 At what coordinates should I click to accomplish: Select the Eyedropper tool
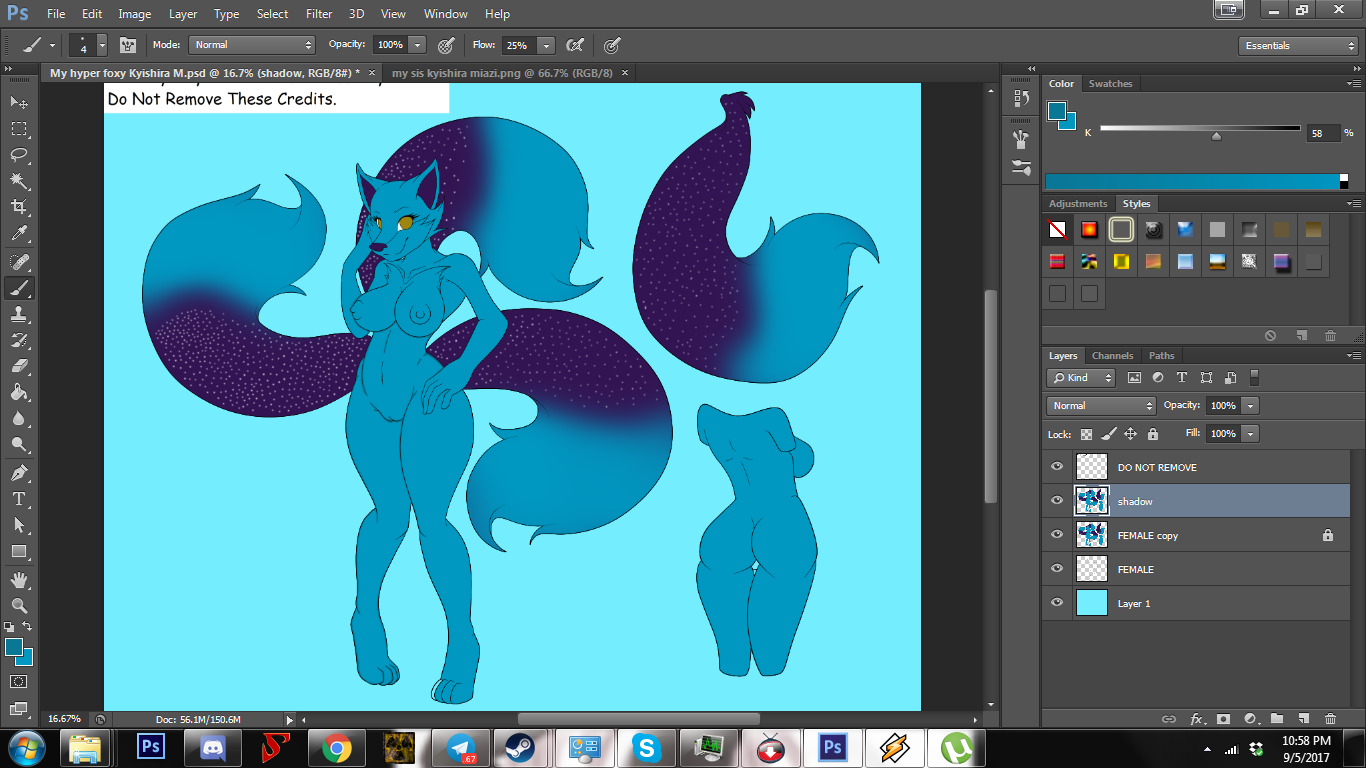click(19, 234)
